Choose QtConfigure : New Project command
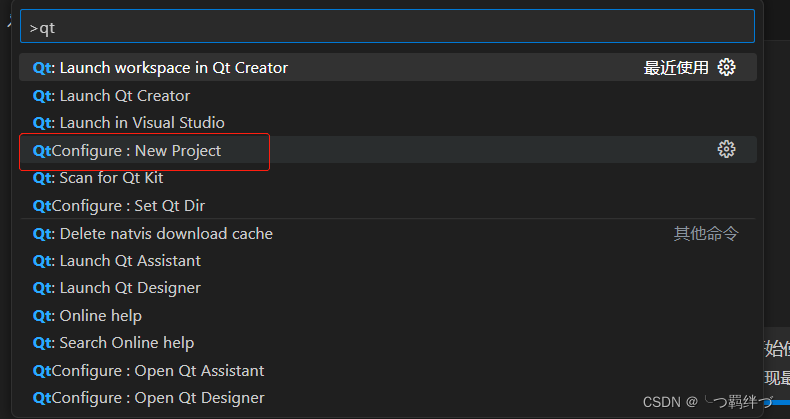This screenshot has width=790, height=419. coord(387,150)
